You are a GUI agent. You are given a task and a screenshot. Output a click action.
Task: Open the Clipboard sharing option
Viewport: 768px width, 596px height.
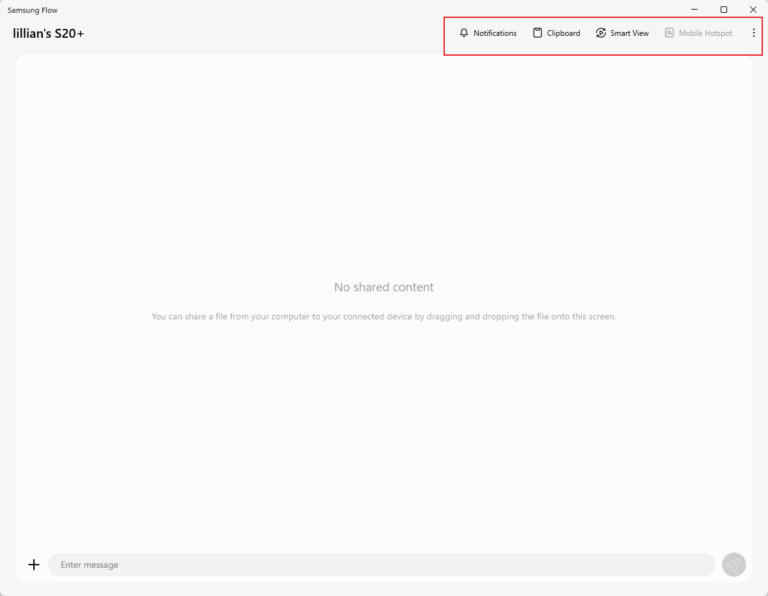coord(556,33)
